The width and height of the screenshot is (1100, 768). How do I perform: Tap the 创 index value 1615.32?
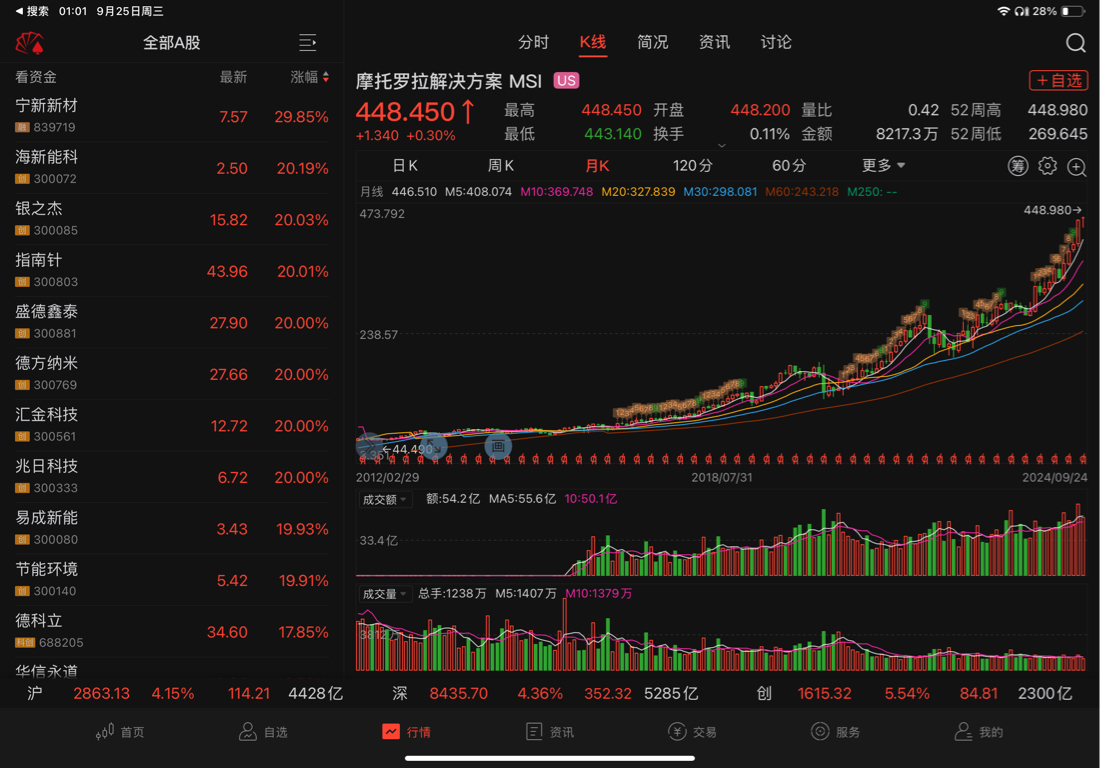click(x=824, y=694)
